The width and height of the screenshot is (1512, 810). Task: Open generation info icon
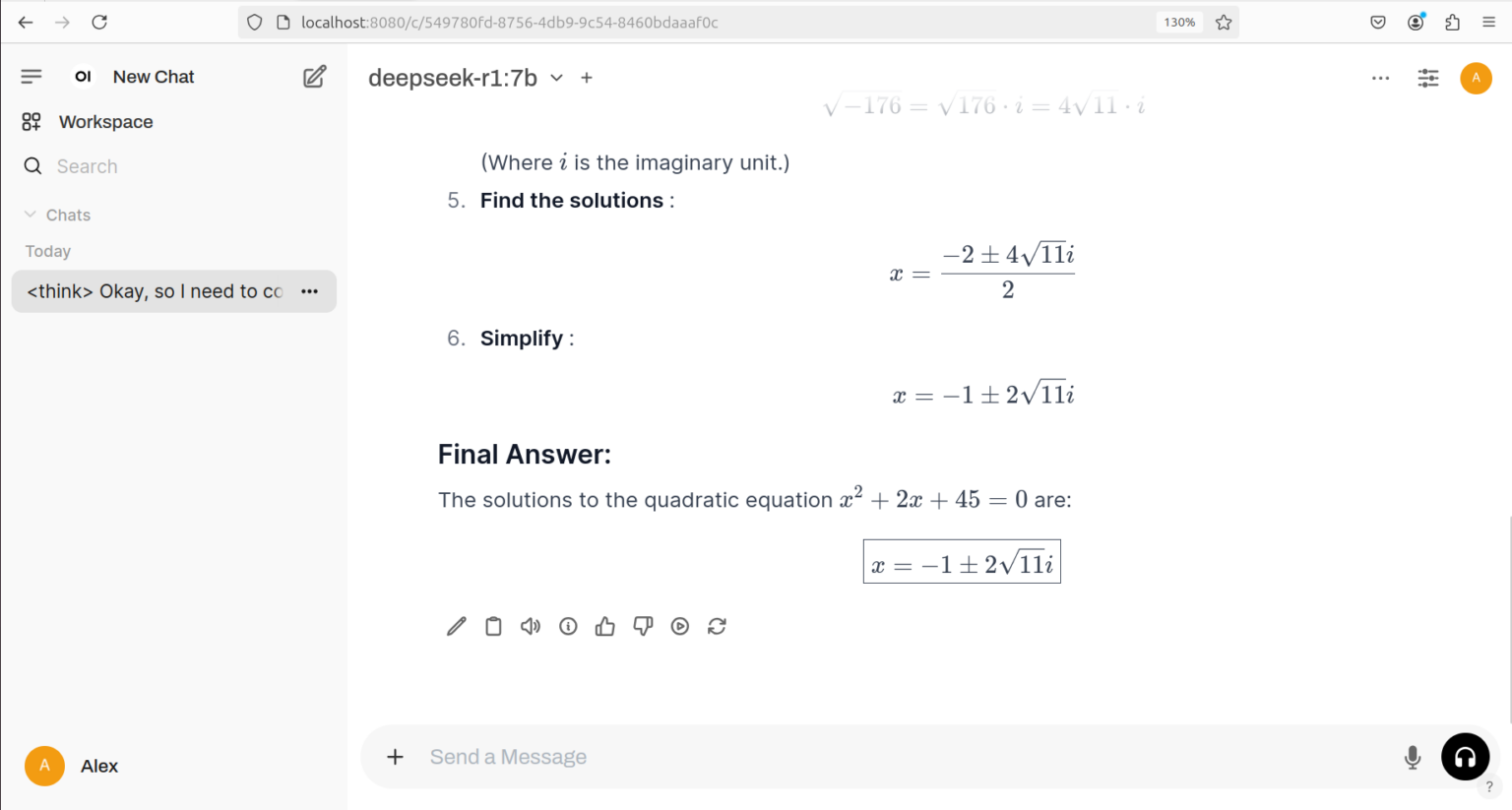click(568, 626)
